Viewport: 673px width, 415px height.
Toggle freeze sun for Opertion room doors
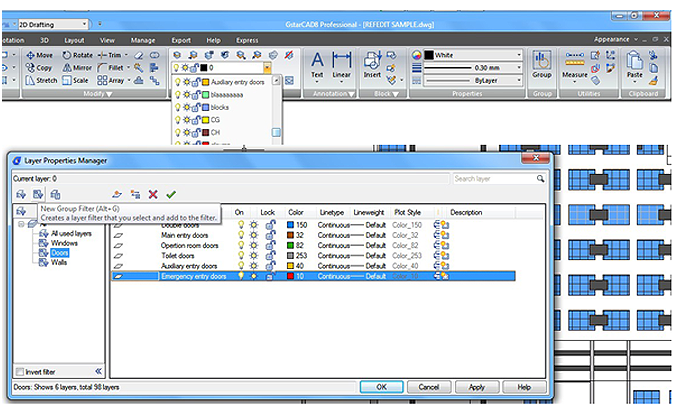pyautogui.click(x=254, y=245)
